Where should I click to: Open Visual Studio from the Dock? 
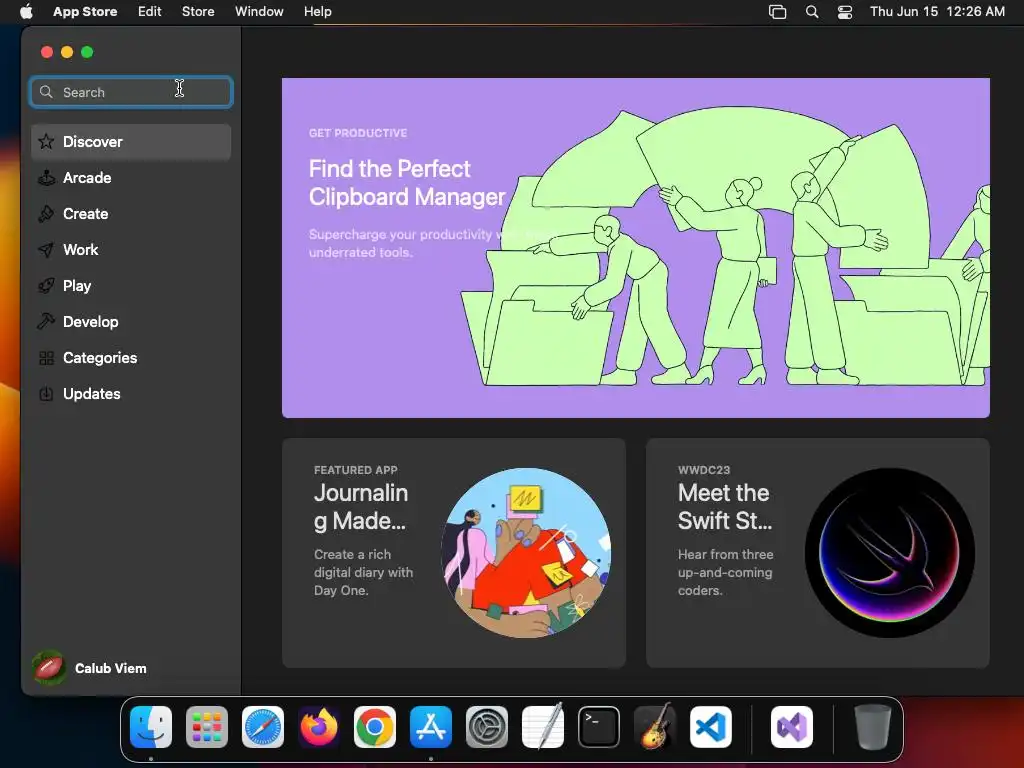(792, 727)
